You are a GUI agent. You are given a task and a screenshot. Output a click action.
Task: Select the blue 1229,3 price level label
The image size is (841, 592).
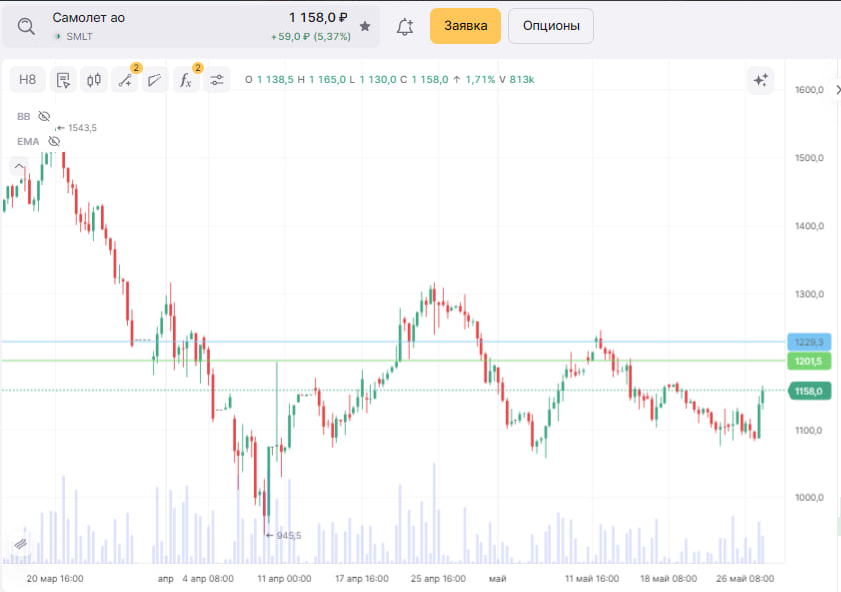(x=808, y=342)
